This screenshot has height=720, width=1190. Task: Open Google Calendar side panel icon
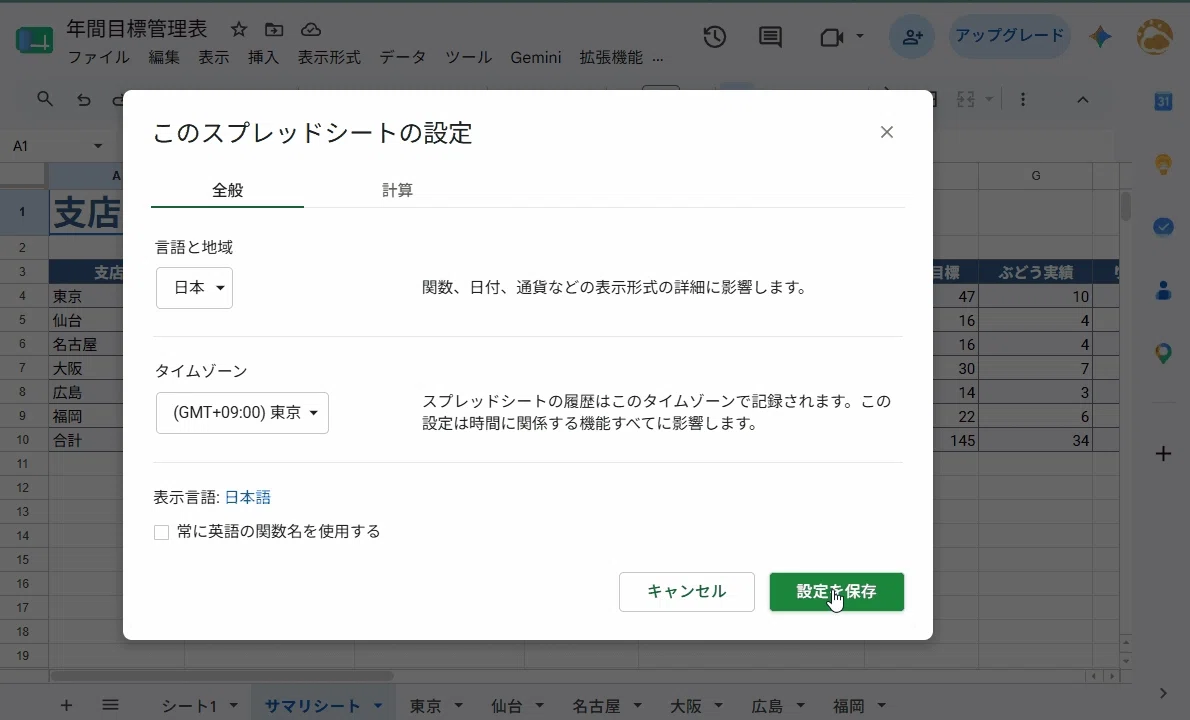coord(1163,101)
